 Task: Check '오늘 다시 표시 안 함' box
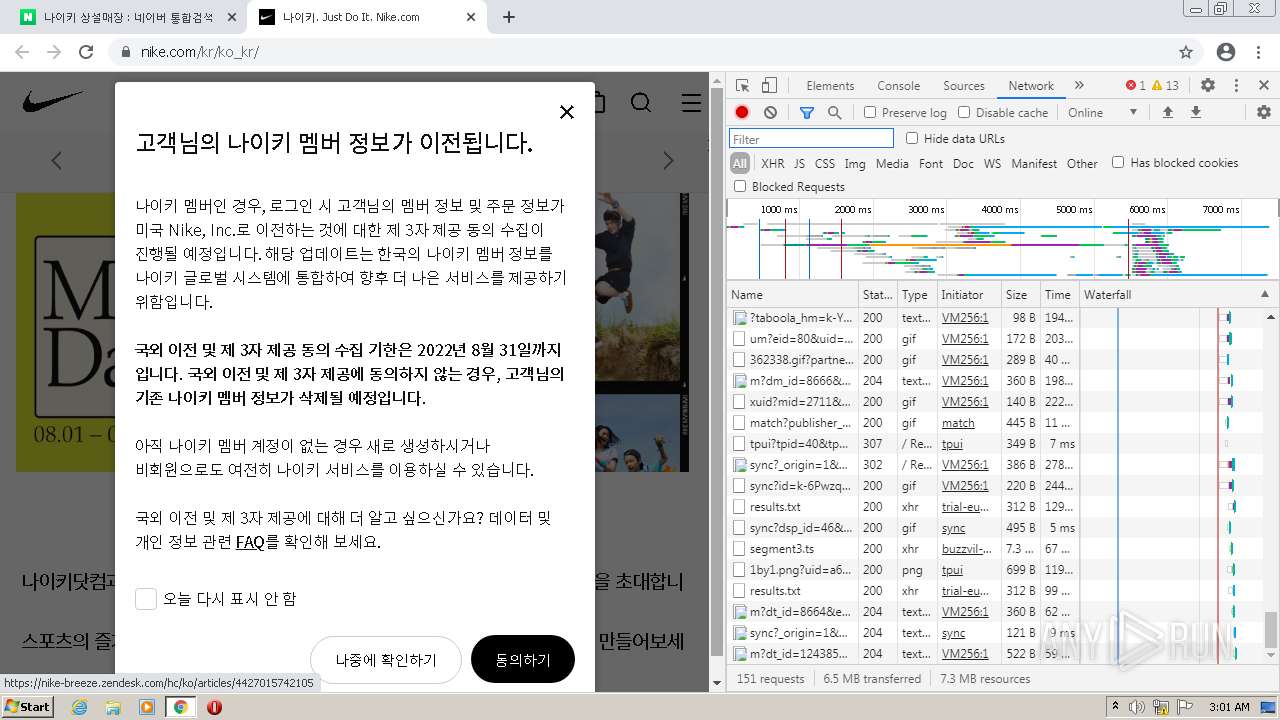pos(146,598)
